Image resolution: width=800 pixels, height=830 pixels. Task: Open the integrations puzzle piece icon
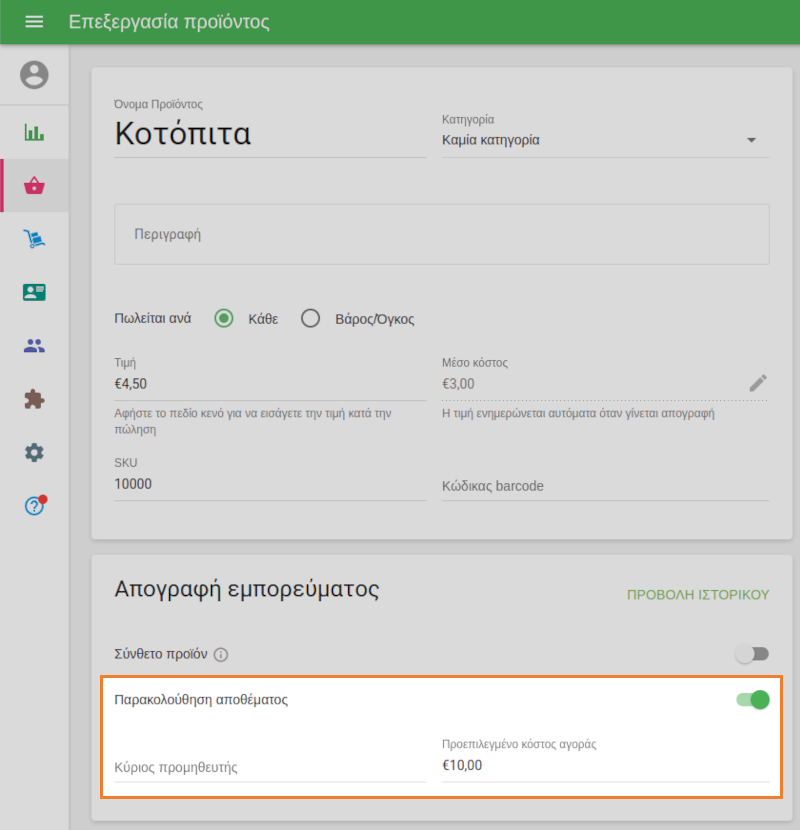34,399
